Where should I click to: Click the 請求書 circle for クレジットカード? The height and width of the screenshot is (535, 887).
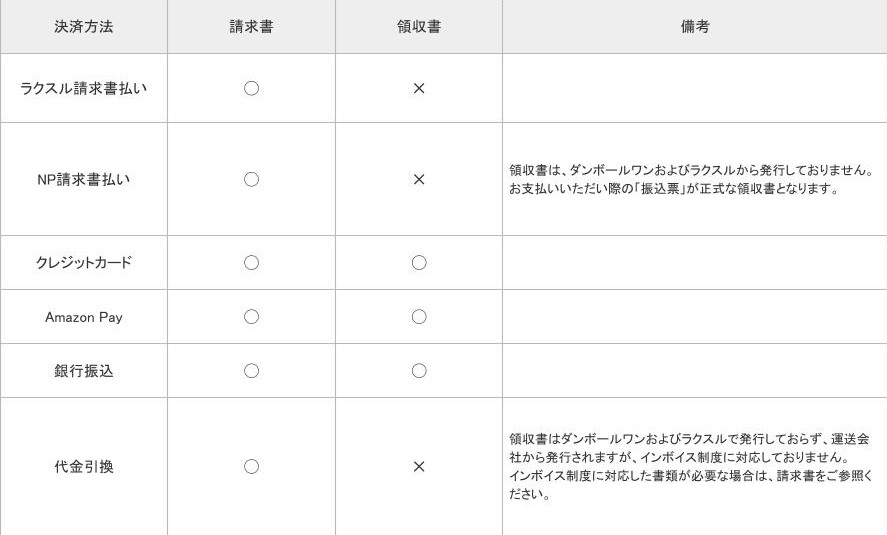click(x=251, y=263)
